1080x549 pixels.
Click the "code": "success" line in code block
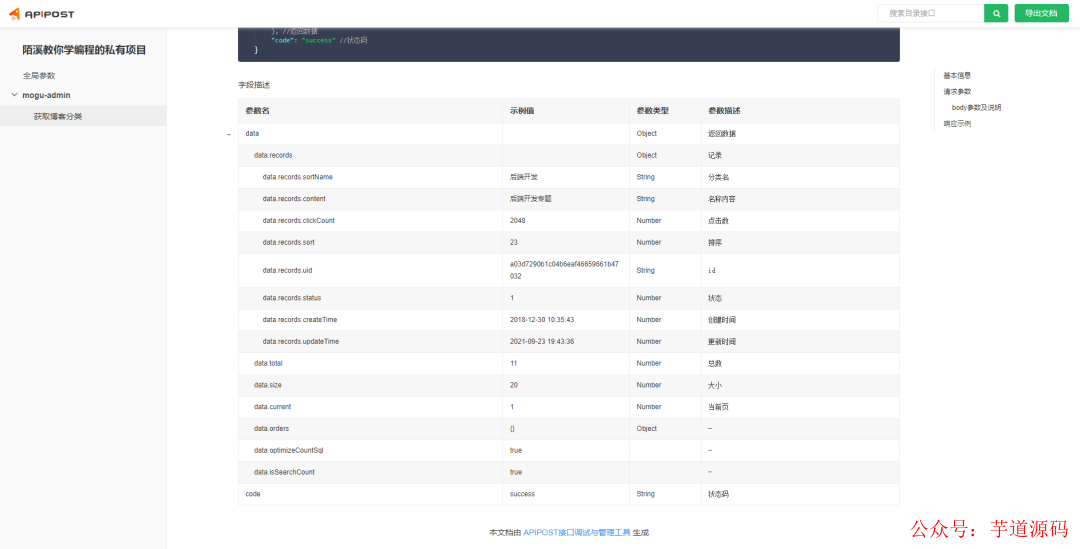[x=319, y=41]
